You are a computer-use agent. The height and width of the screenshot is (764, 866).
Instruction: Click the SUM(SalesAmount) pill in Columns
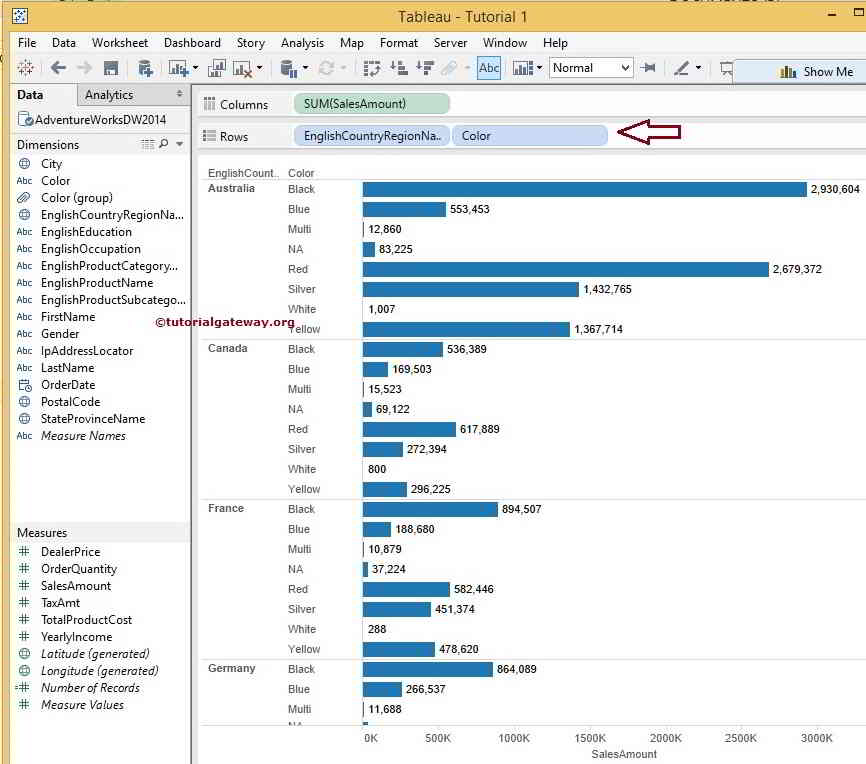(371, 104)
